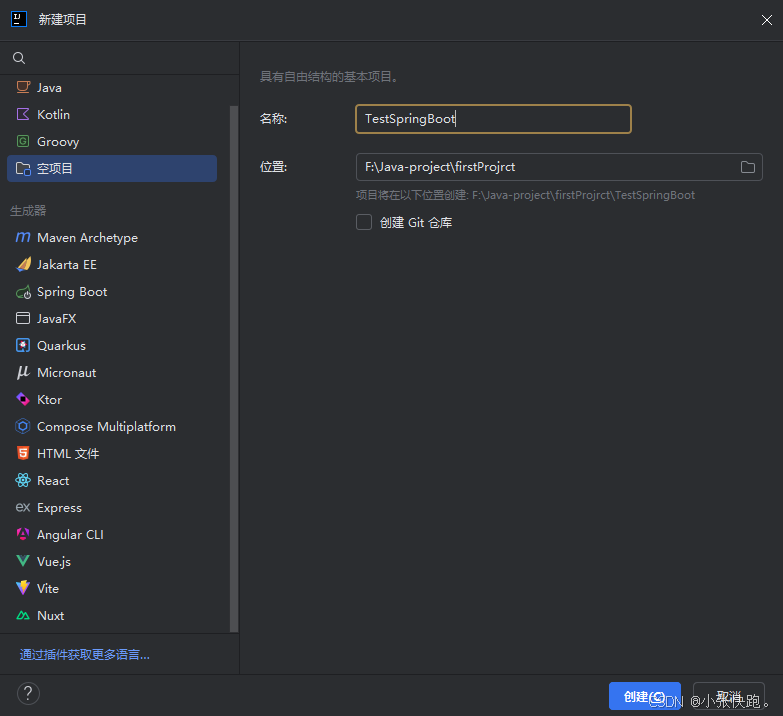Click the empty project folder icon
Image resolution: width=783 pixels, height=716 pixels.
point(23,169)
